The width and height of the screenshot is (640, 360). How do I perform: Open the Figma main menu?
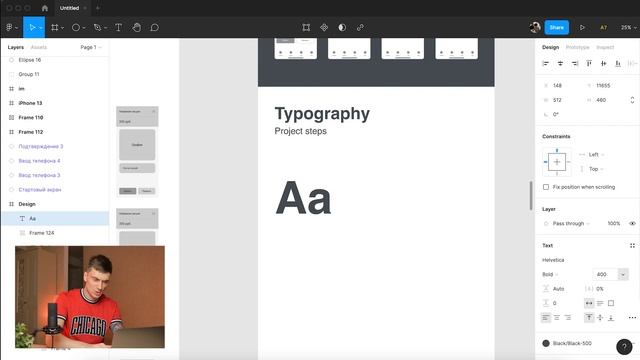tap(11, 27)
